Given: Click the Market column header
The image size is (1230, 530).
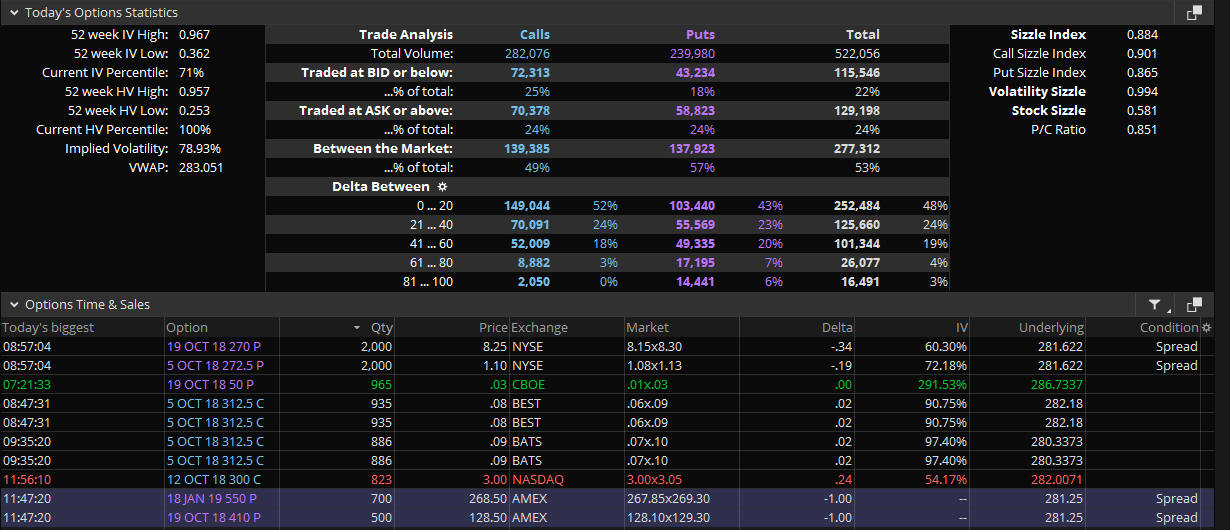Looking at the screenshot, I should (x=647, y=327).
